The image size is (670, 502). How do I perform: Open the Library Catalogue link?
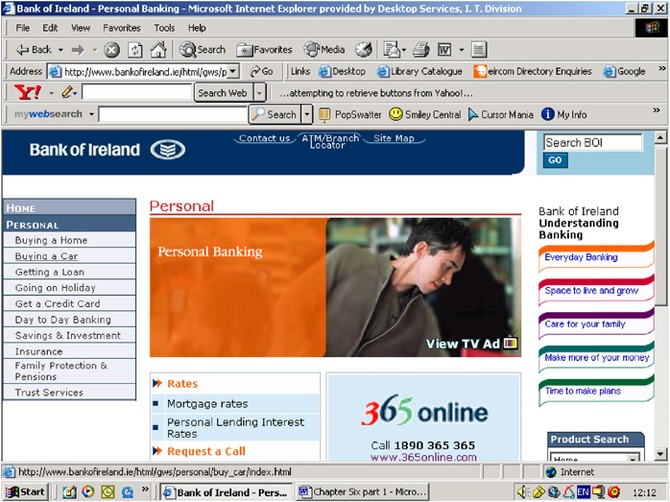420,71
